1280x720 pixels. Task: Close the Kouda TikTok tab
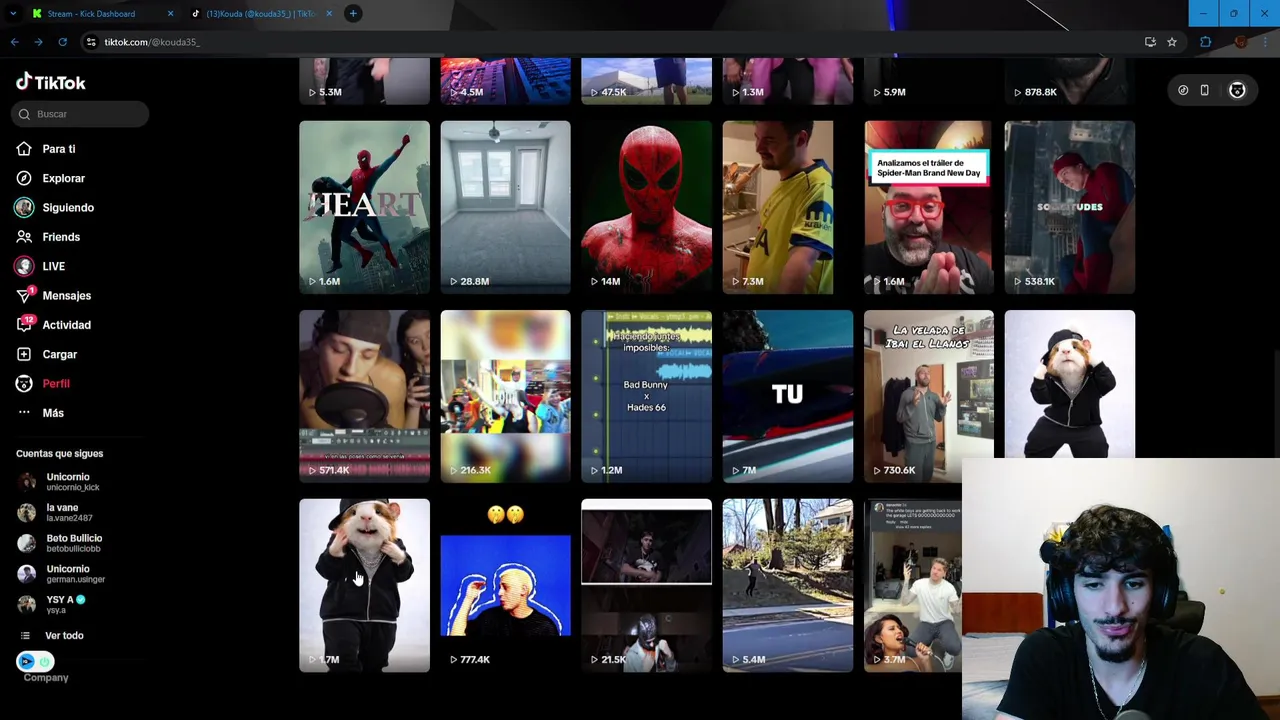click(329, 13)
